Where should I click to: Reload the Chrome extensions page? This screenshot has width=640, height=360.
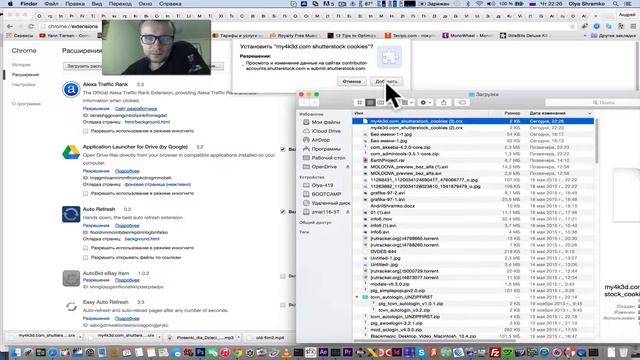click(x=31, y=26)
